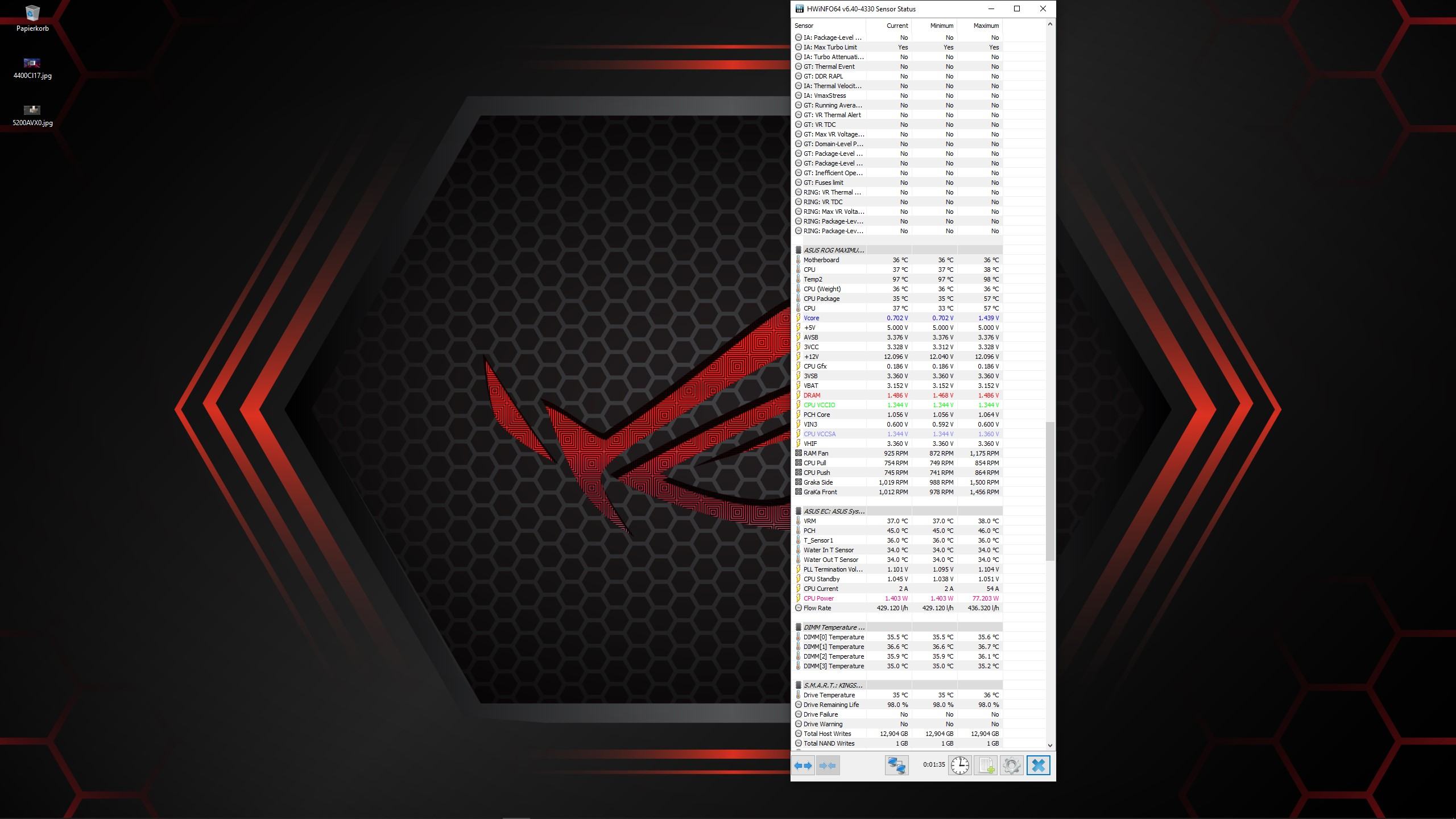
Task: Select the Total Host Writes row label
Action: click(828, 734)
